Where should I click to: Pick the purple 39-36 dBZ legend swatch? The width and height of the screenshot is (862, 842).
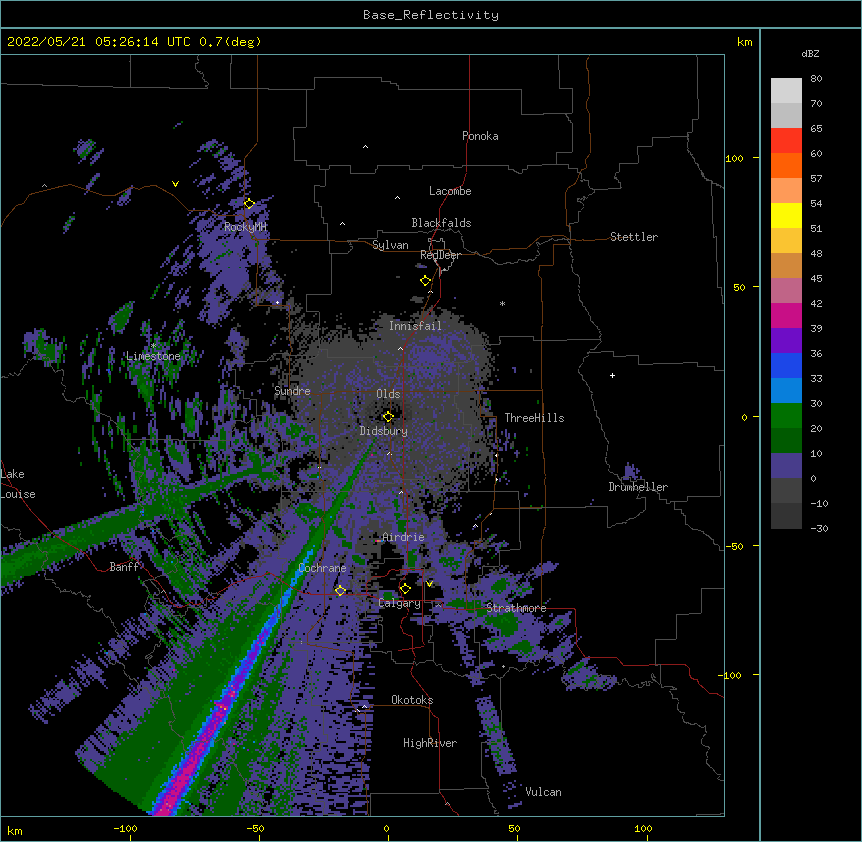[786, 340]
